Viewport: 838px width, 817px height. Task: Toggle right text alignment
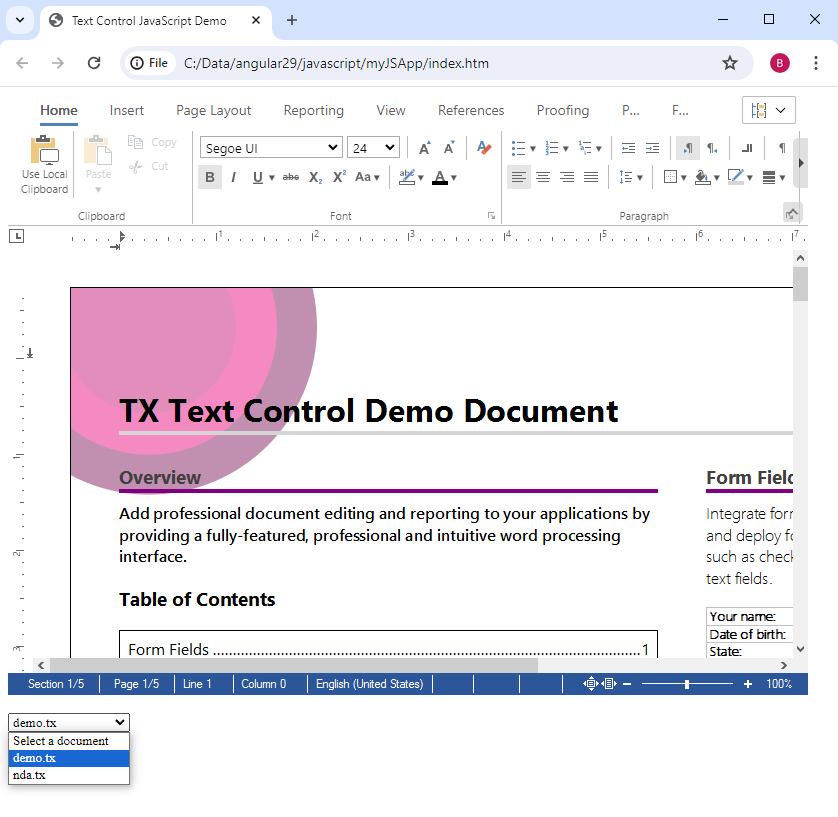point(567,177)
